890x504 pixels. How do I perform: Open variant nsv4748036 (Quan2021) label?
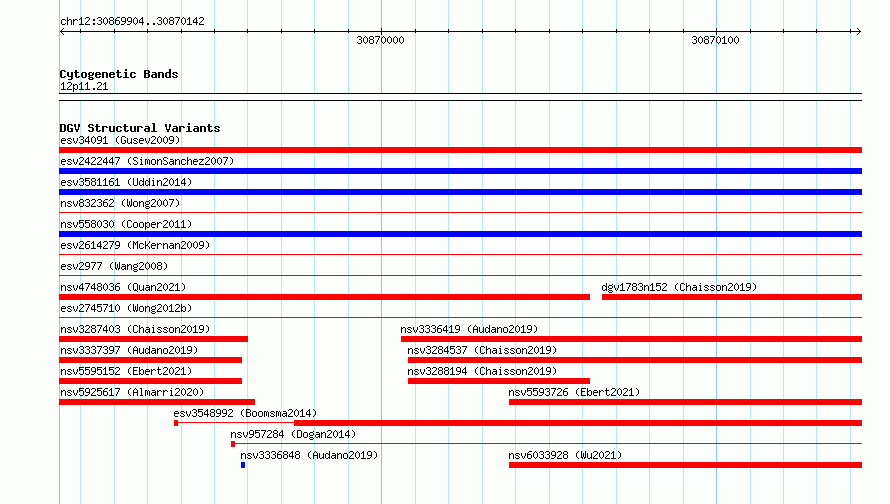pos(123,287)
